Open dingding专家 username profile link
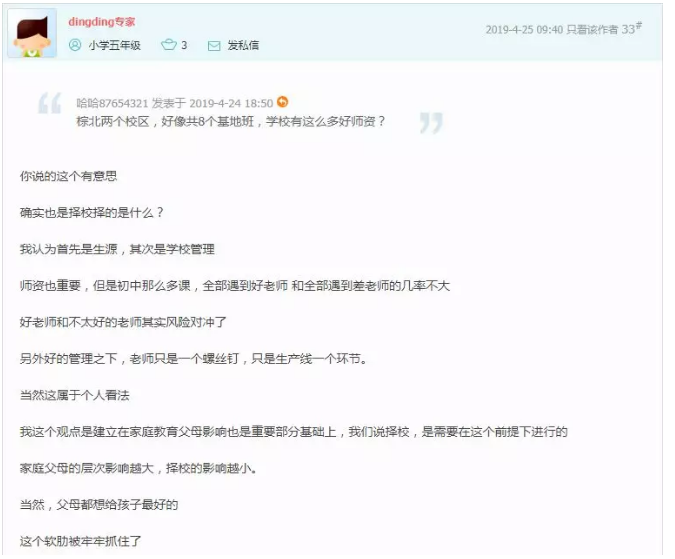675x559 pixels. point(102,22)
